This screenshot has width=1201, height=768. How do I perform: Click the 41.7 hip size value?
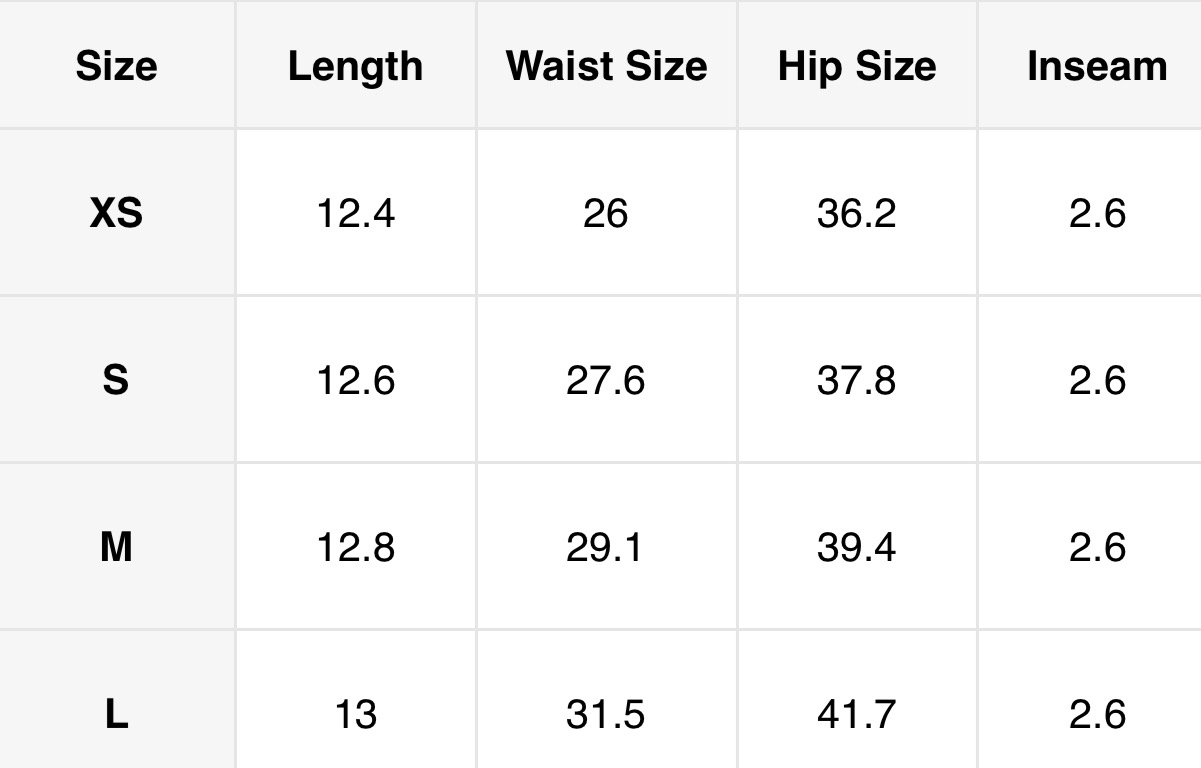(857, 714)
